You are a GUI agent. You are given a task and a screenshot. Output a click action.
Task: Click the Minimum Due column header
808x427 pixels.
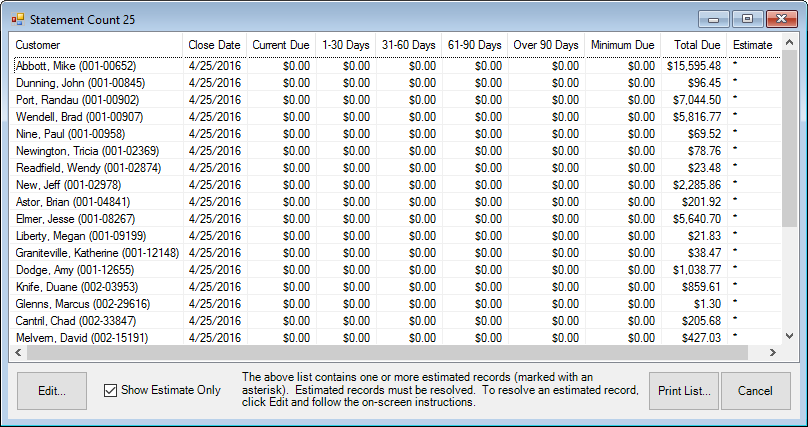click(x=622, y=45)
